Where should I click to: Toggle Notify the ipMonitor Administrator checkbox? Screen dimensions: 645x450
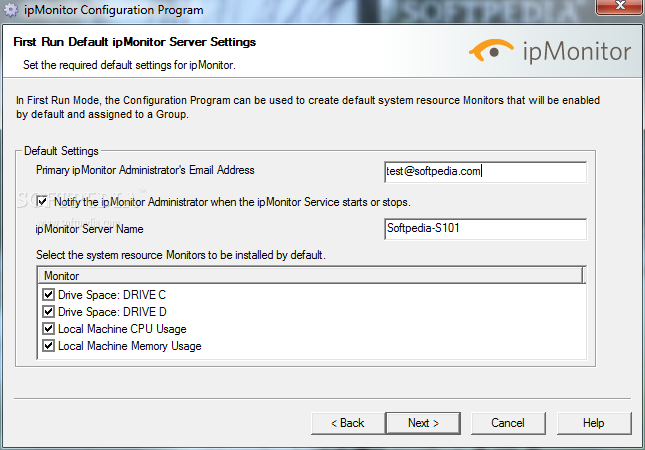pyautogui.click(x=42, y=202)
